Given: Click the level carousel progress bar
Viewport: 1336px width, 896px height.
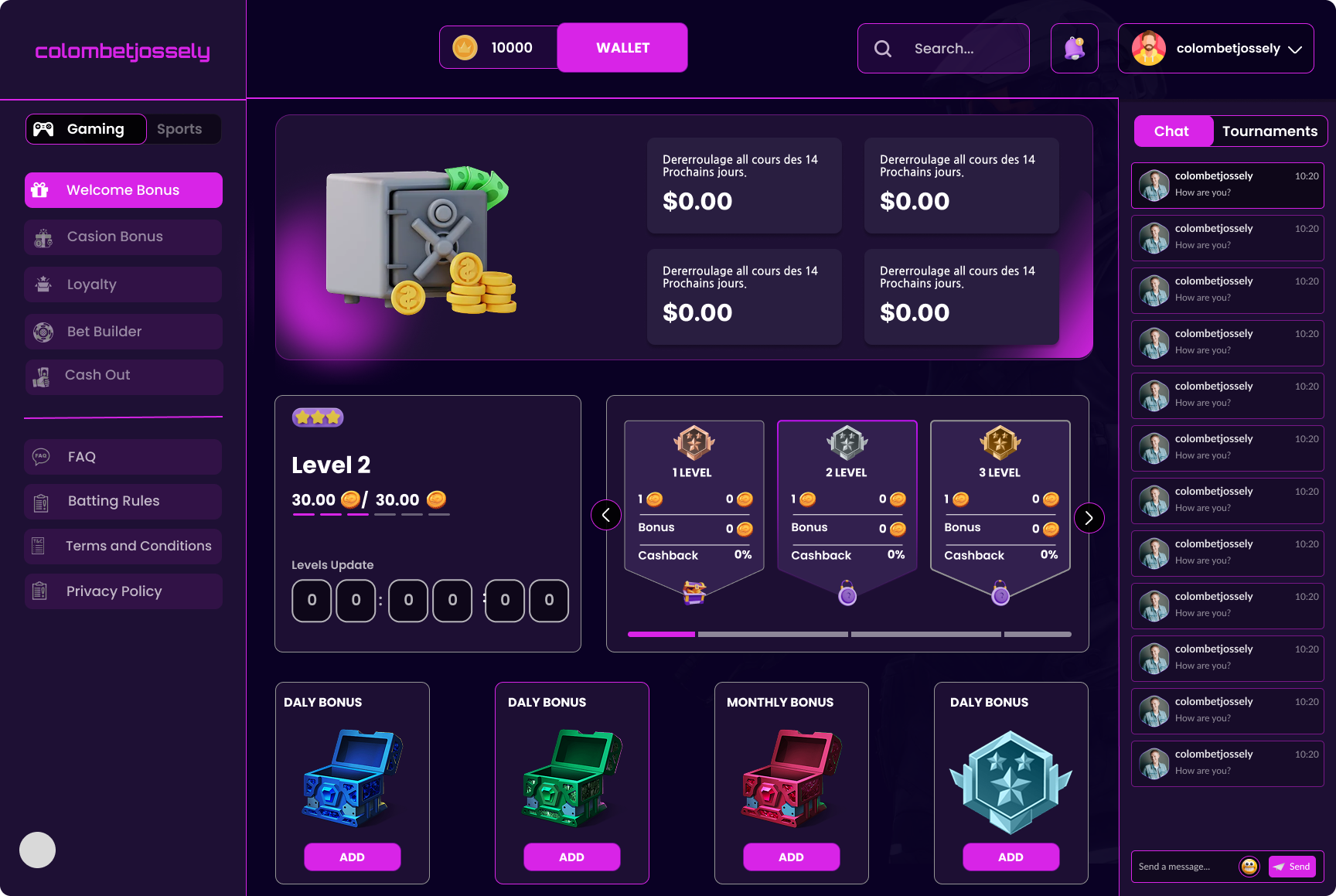Looking at the screenshot, I should point(849,634).
